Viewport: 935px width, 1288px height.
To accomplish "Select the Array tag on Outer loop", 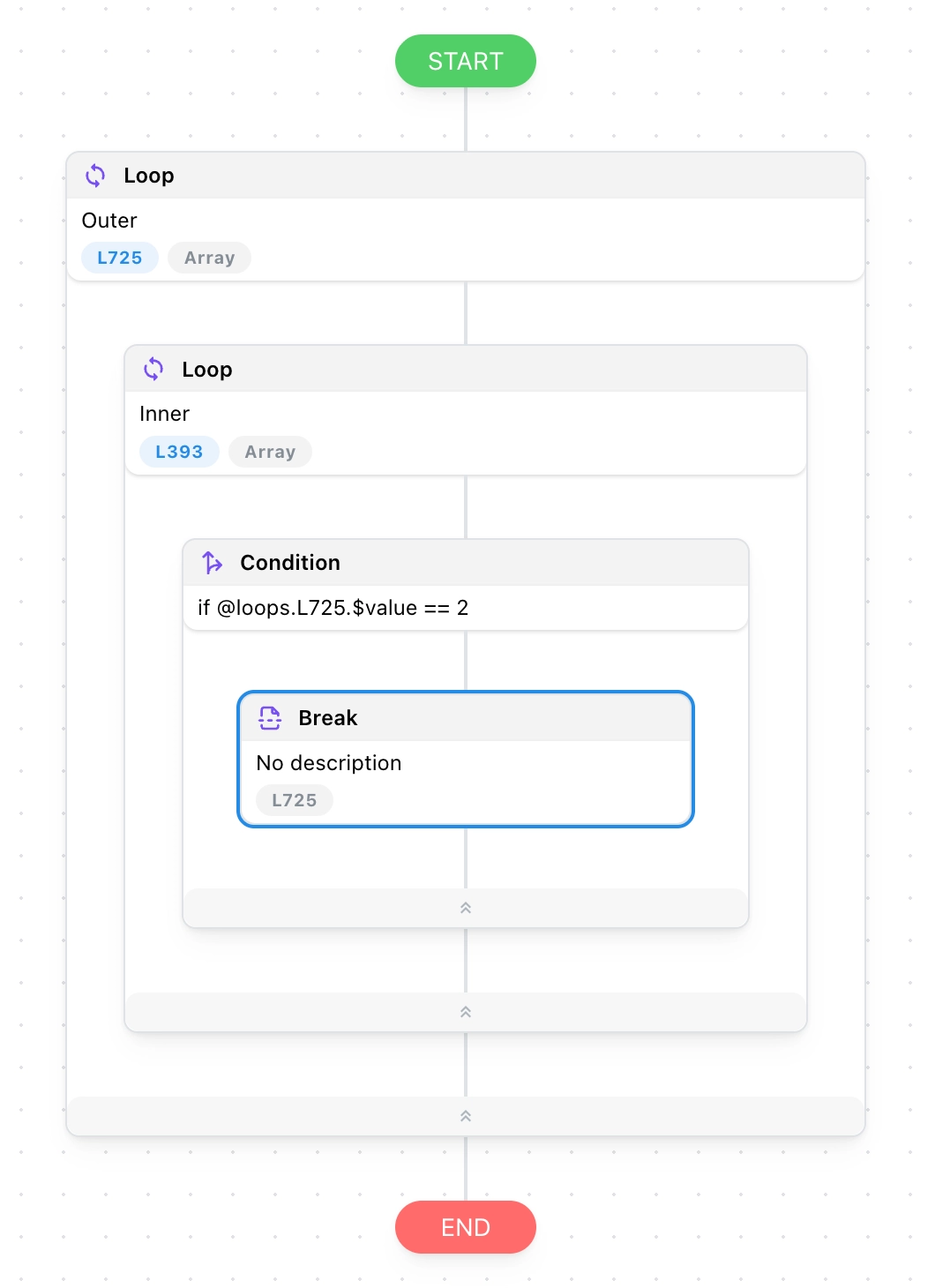I will pyautogui.click(x=210, y=258).
